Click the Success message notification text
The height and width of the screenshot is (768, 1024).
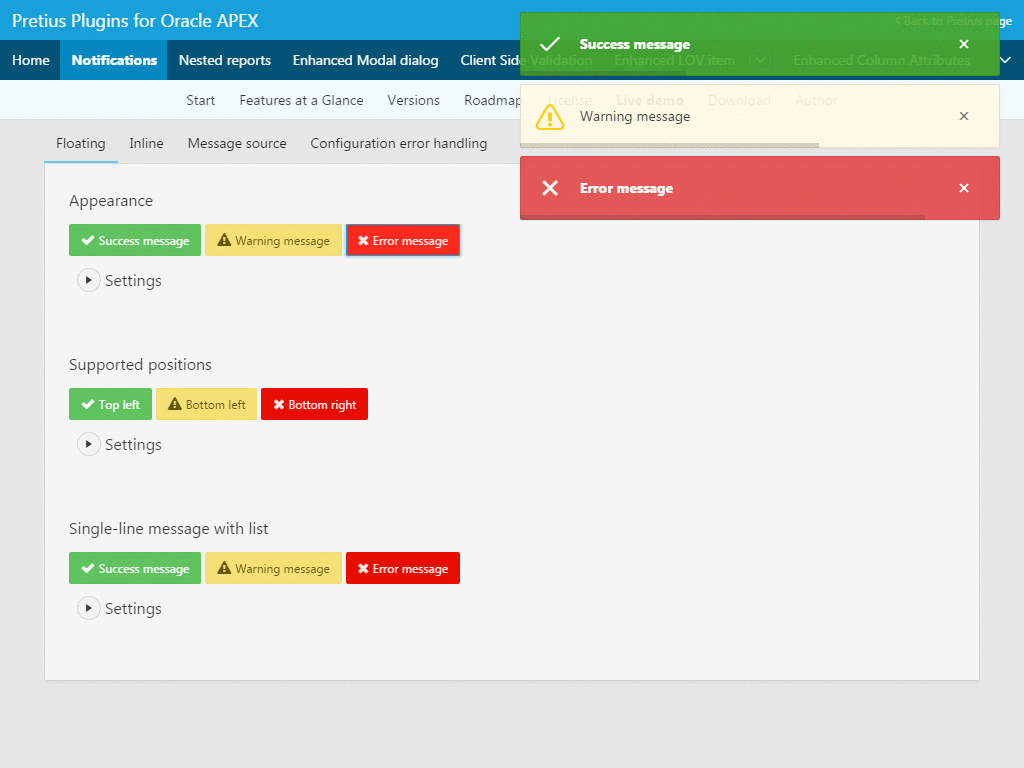click(635, 44)
